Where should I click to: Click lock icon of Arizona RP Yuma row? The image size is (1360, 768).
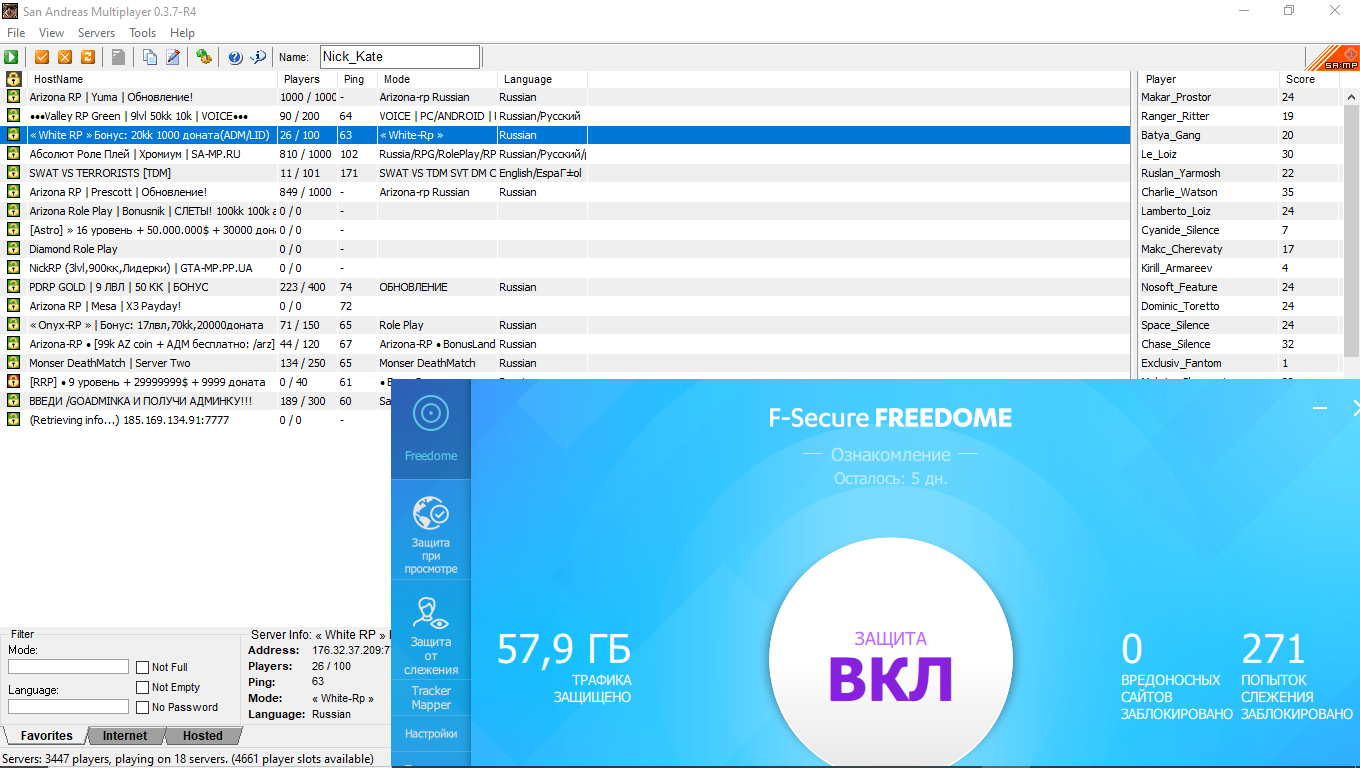(13, 97)
